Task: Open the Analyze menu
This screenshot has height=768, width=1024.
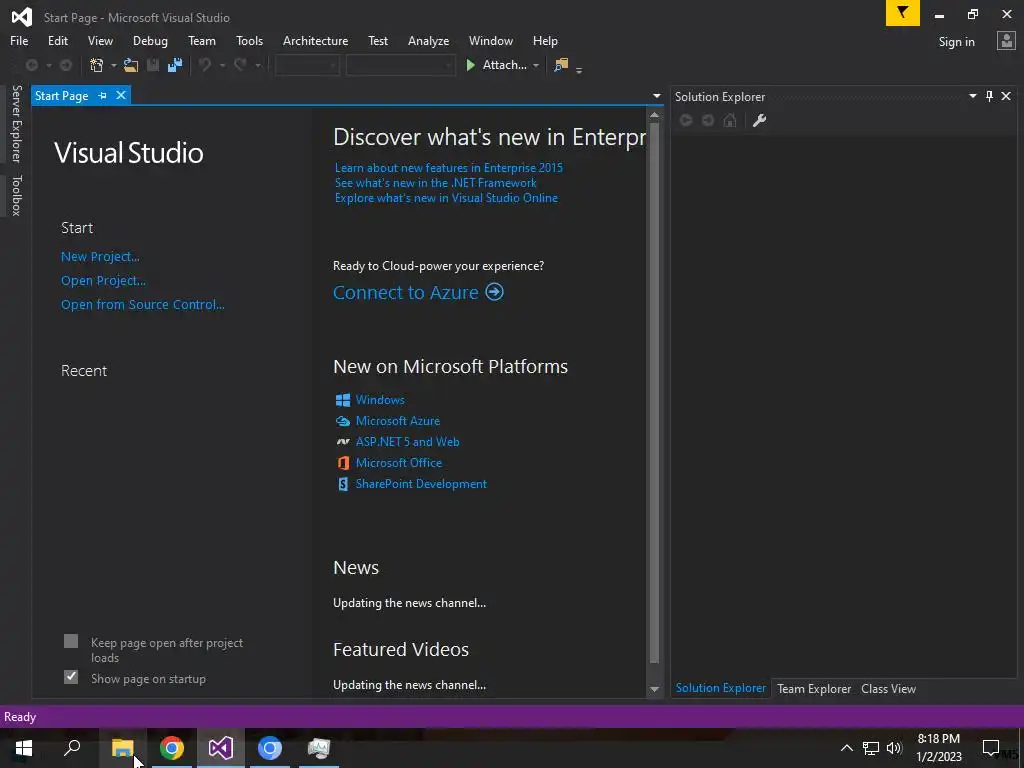Action: click(428, 40)
